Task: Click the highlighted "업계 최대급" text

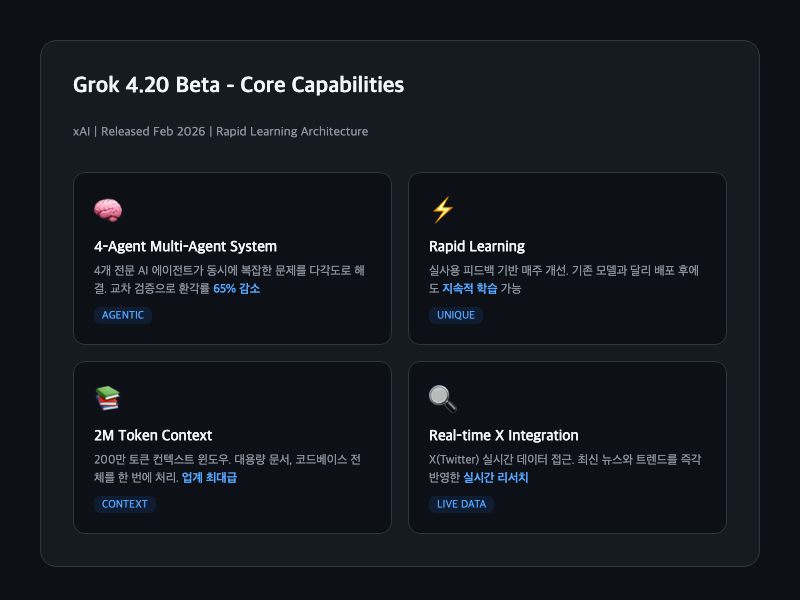Action: coord(209,478)
